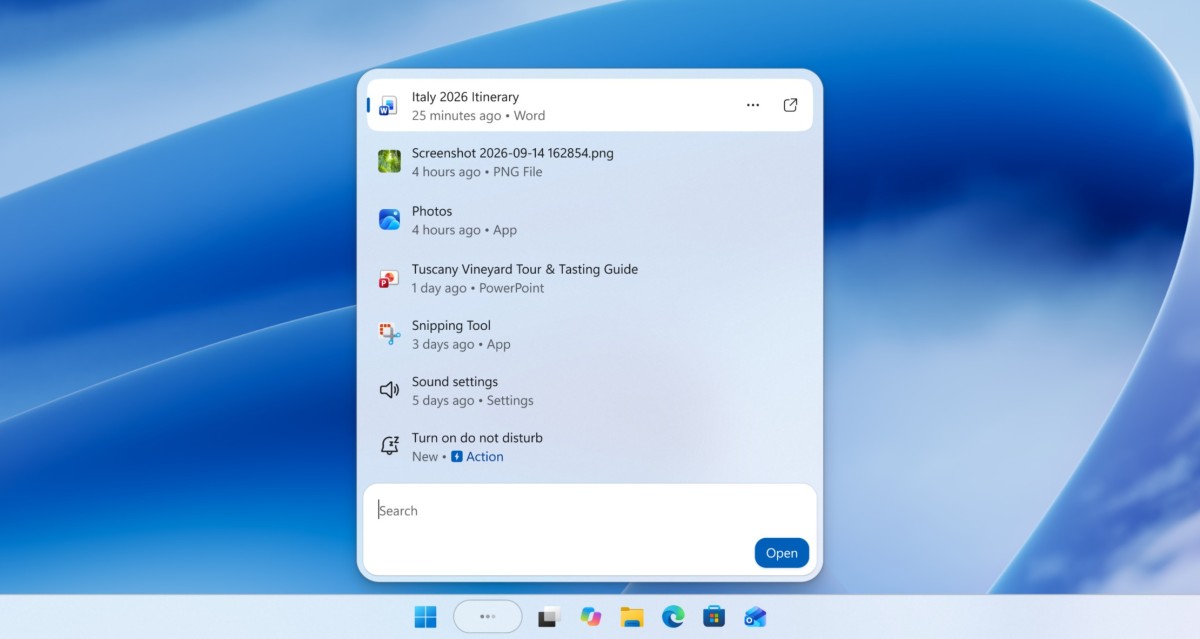
Task: Click the open-in-new-window icon for Italy 2026 Itinerary
Action: pos(790,105)
